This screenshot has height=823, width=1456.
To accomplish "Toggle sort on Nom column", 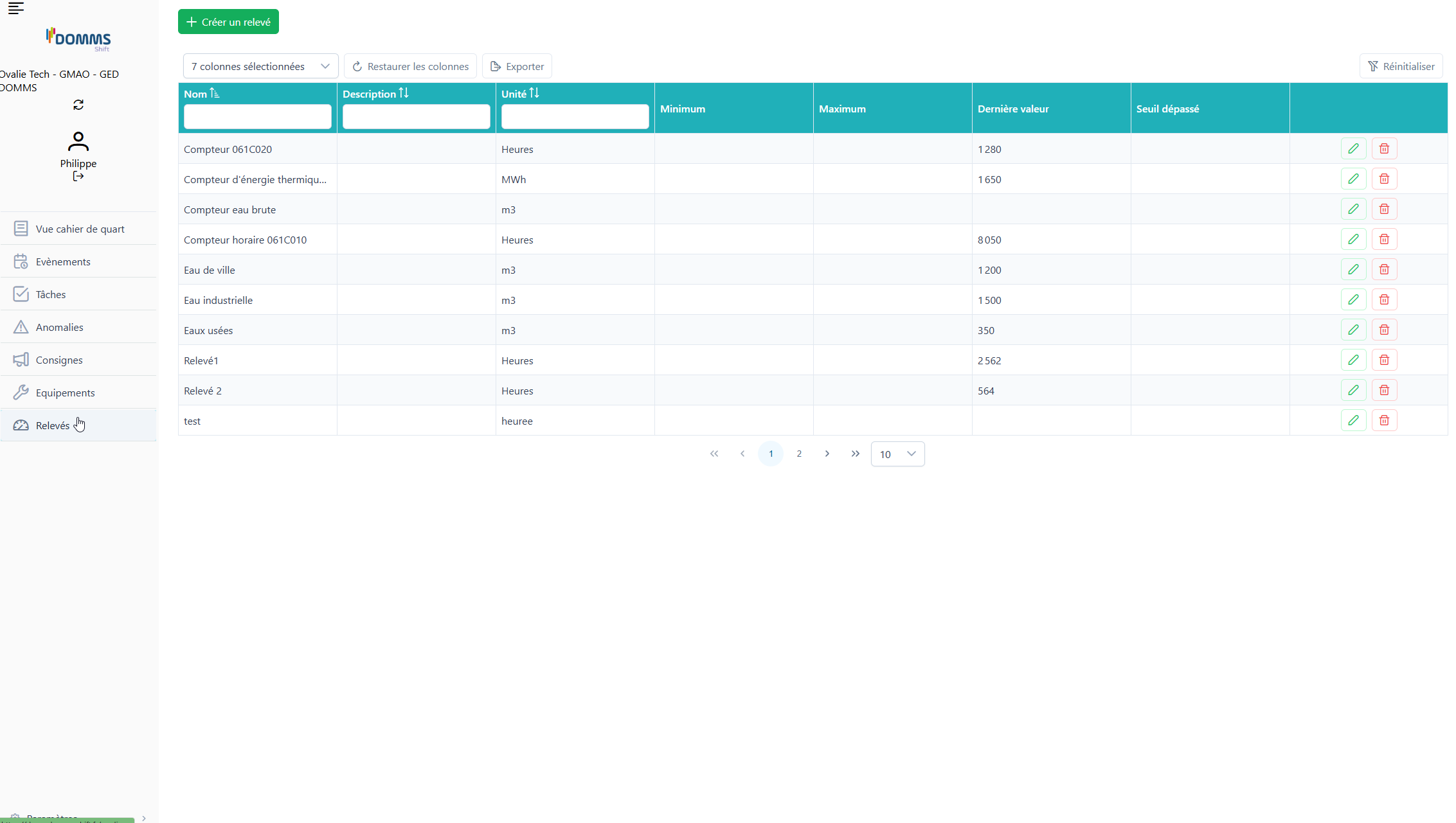I will pos(215,94).
